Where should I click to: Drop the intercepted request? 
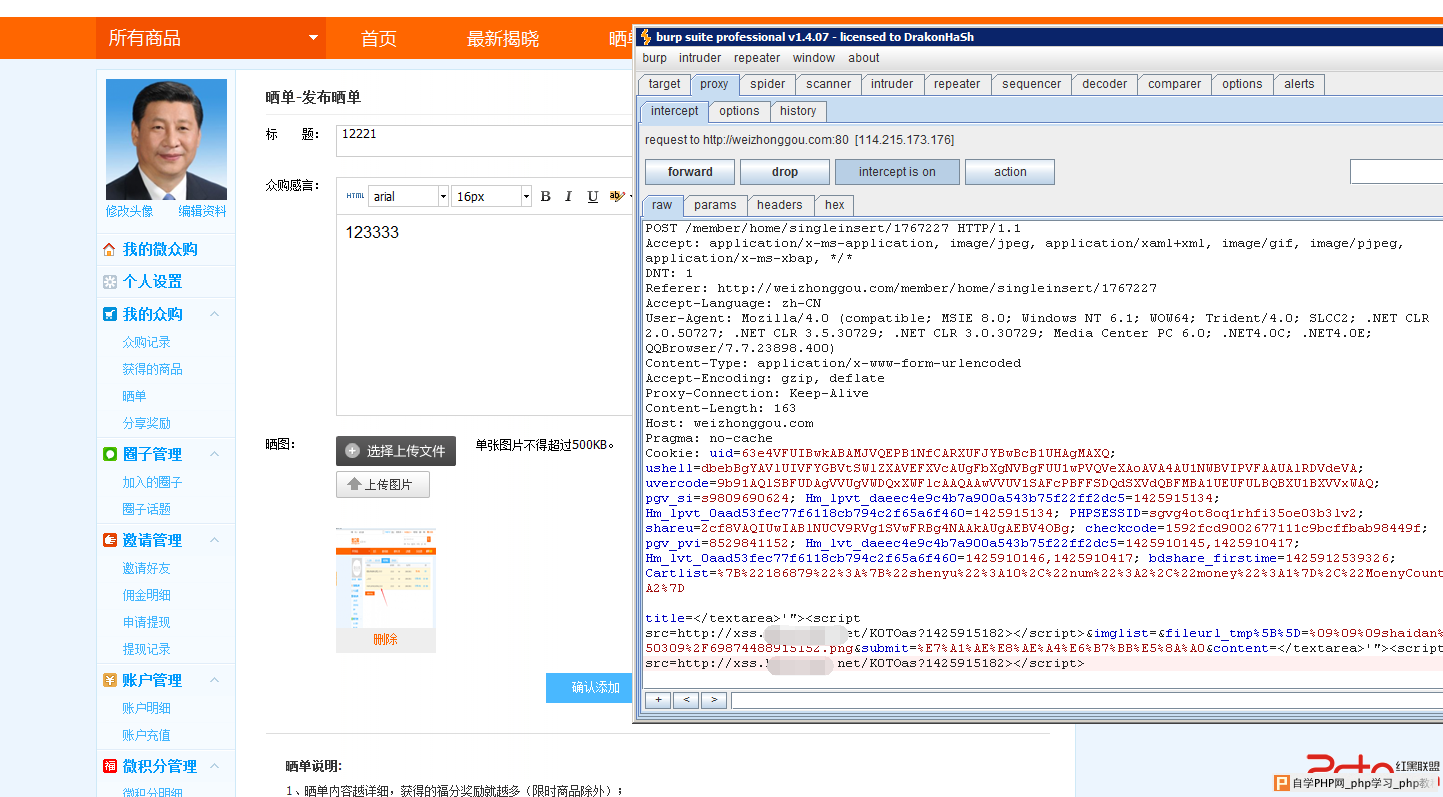tap(785, 172)
